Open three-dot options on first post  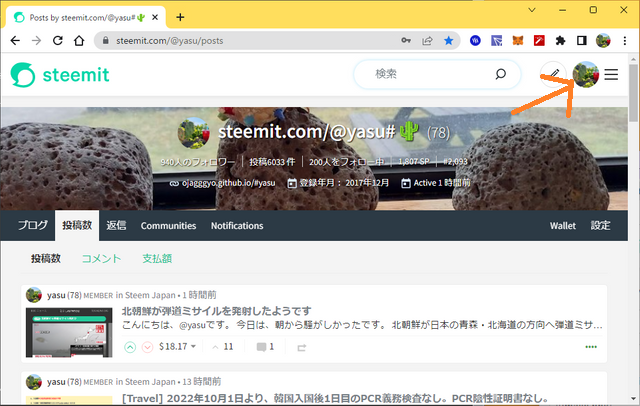coord(591,347)
